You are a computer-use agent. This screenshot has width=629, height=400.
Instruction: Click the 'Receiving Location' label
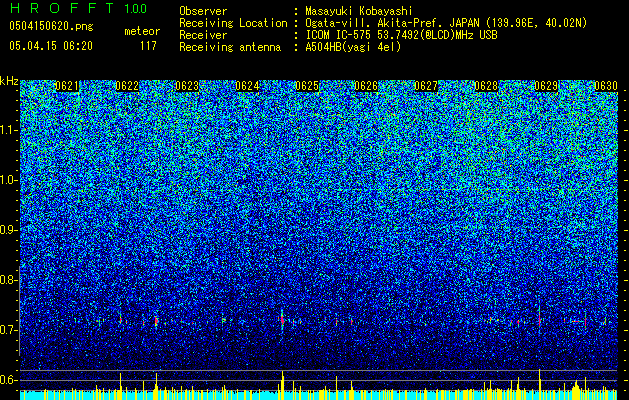(233, 23)
